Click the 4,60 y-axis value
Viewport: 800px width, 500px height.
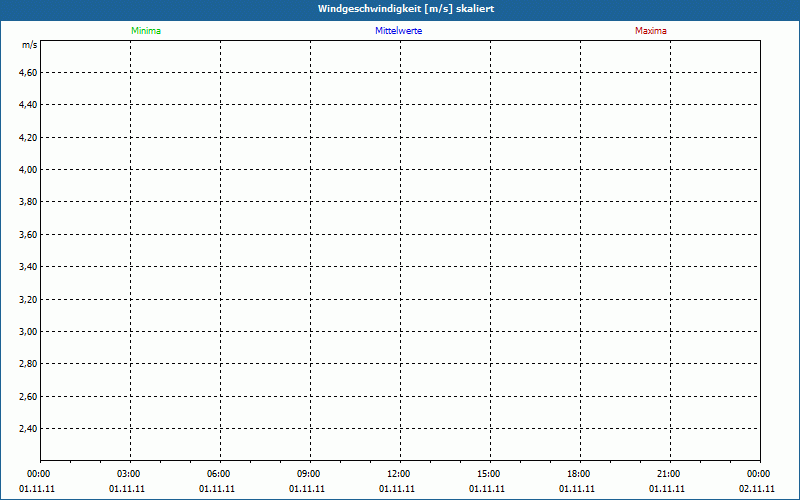(x=28, y=72)
